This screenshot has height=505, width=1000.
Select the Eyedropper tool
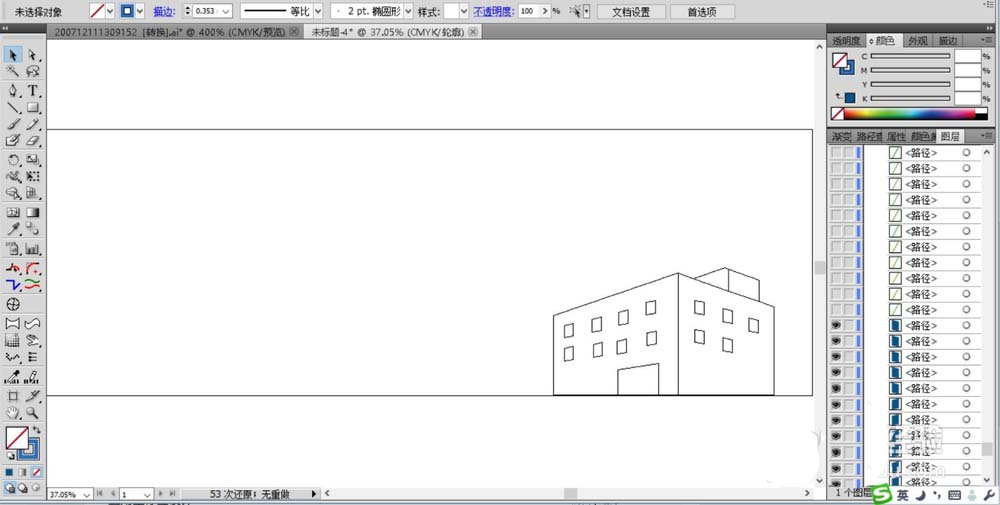[x=14, y=230]
